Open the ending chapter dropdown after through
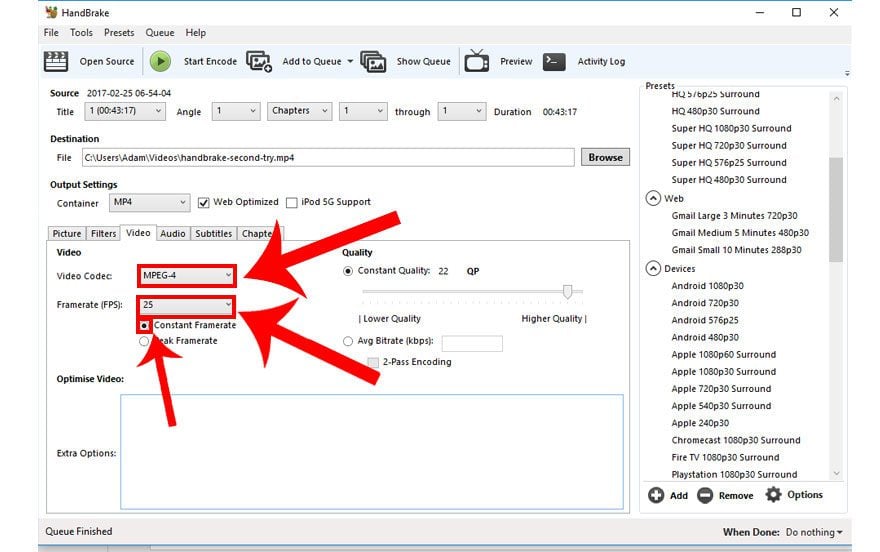The height and width of the screenshot is (552, 880). [461, 111]
